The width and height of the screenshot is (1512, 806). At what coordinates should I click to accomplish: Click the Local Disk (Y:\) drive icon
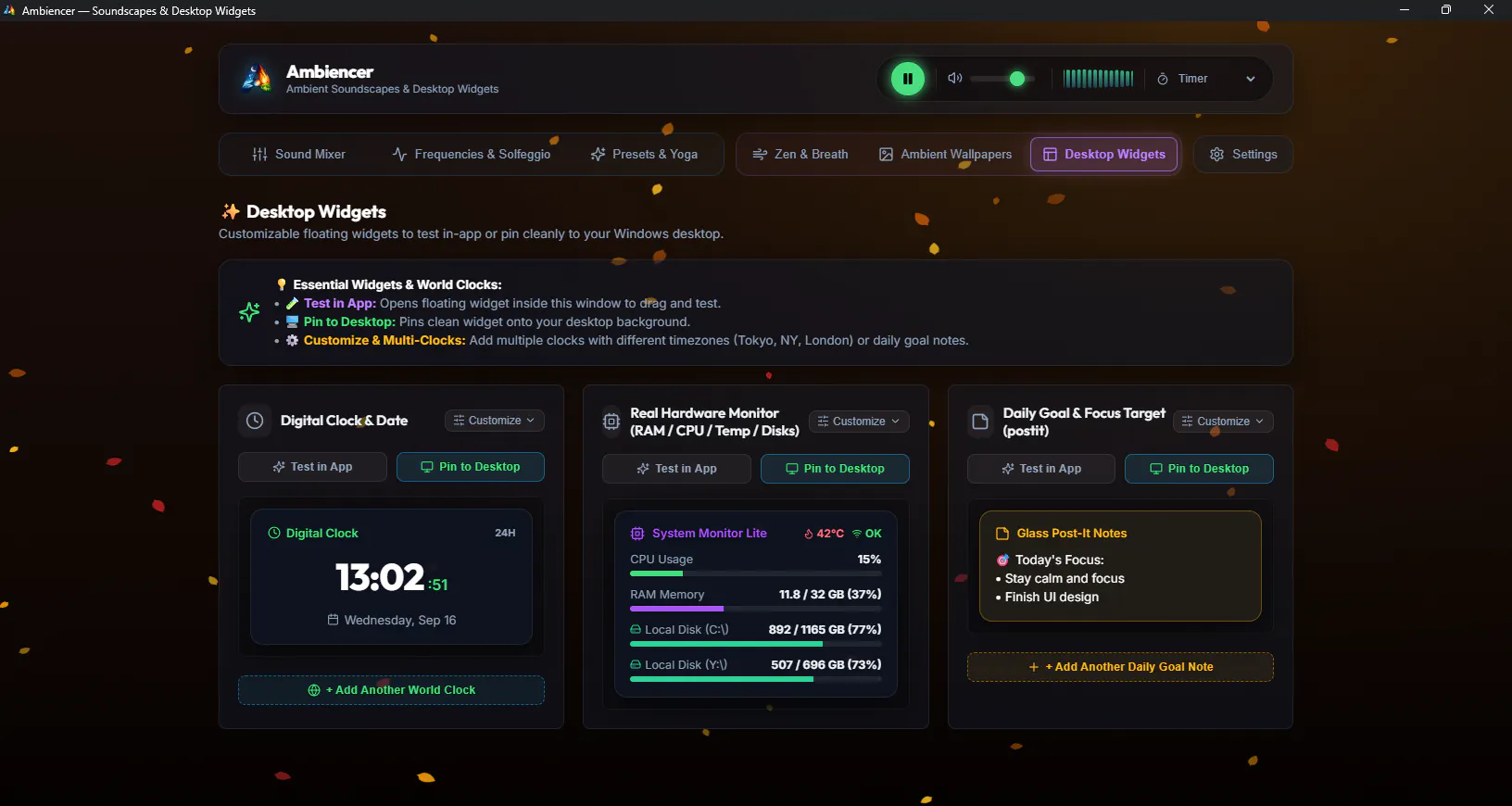tap(636, 664)
